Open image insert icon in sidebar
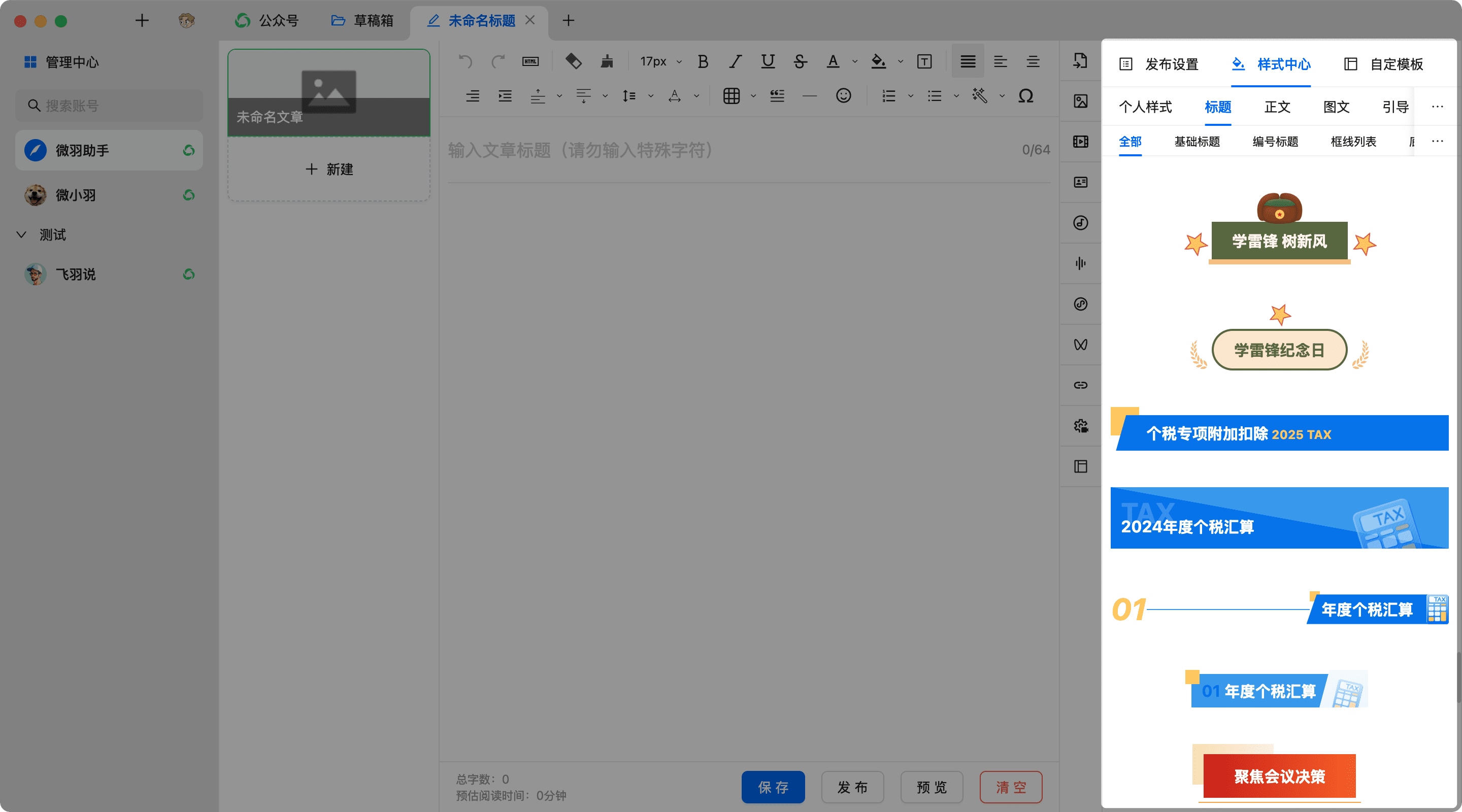The width and height of the screenshot is (1462, 812). [x=1080, y=101]
